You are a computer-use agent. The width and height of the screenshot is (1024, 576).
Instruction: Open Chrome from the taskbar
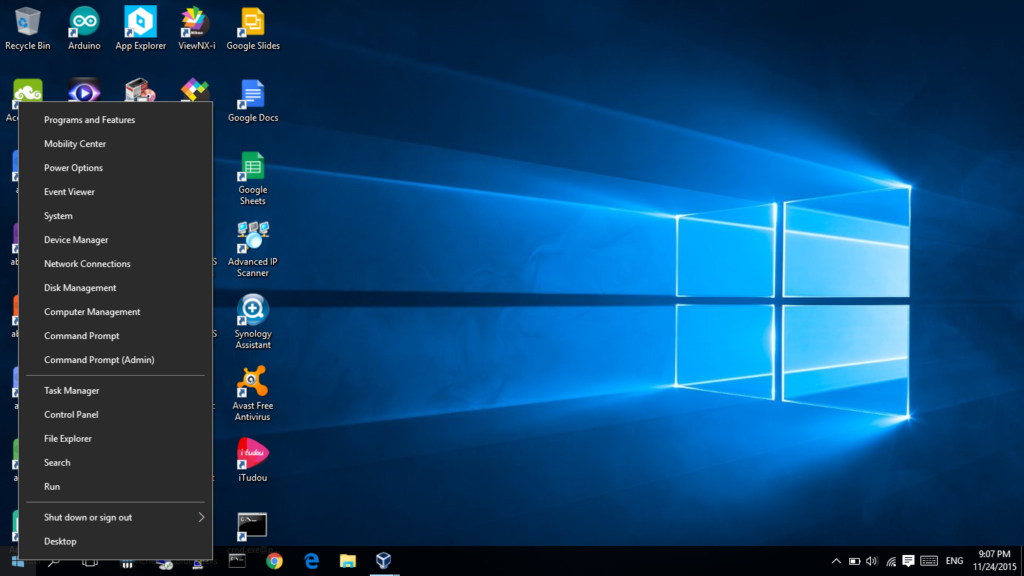click(x=274, y=561)
